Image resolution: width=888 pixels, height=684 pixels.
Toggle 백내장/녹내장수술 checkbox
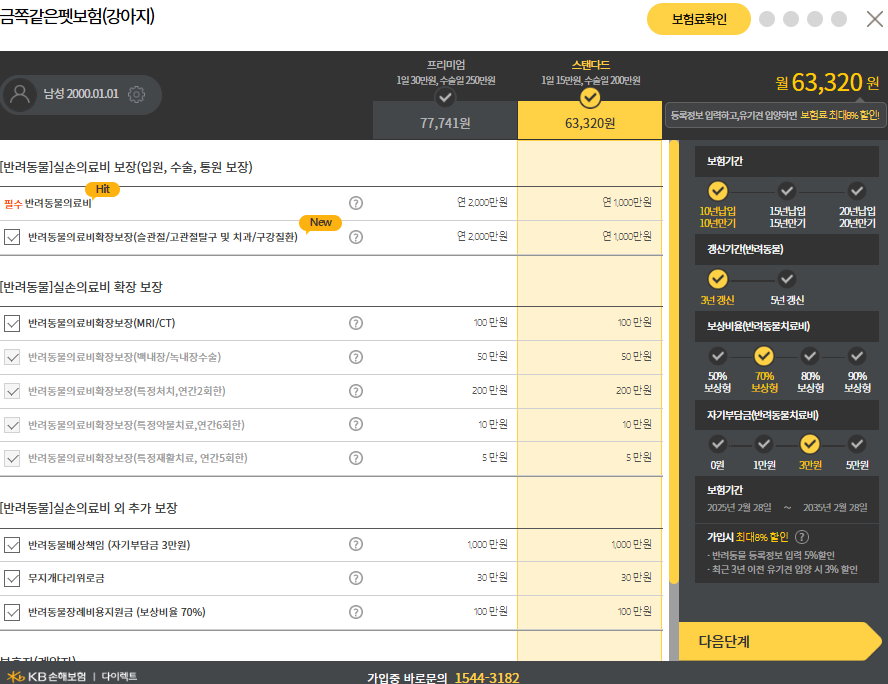(x=12, y=357)
